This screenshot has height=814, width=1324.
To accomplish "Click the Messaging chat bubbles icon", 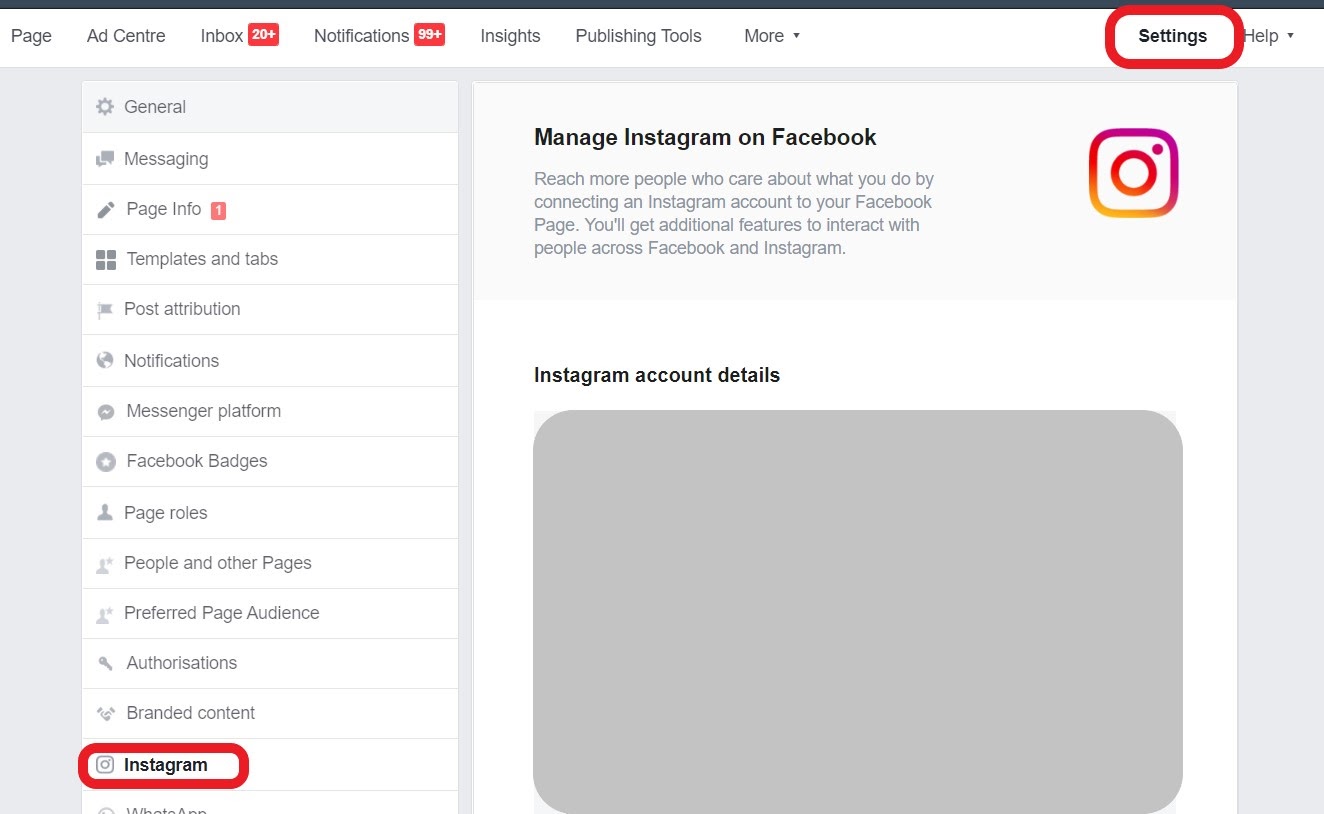I will [105, 159].
